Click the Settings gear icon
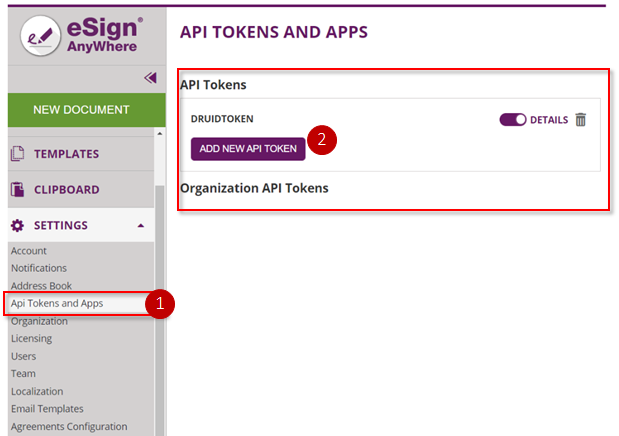This screenshot has height=436, width=619. point(17,226)
